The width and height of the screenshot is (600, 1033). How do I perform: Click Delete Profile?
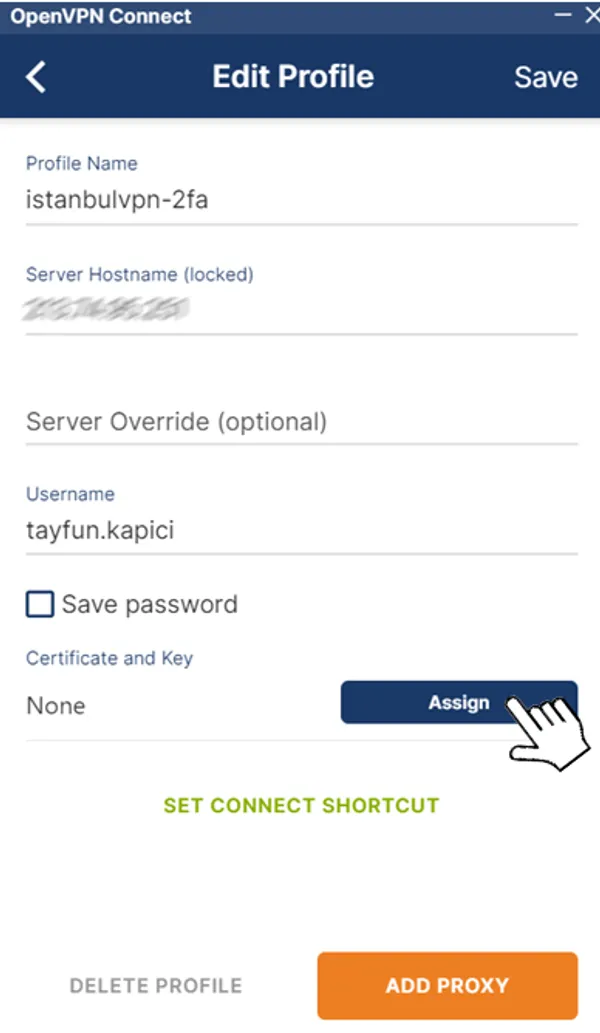click(156, 986)
